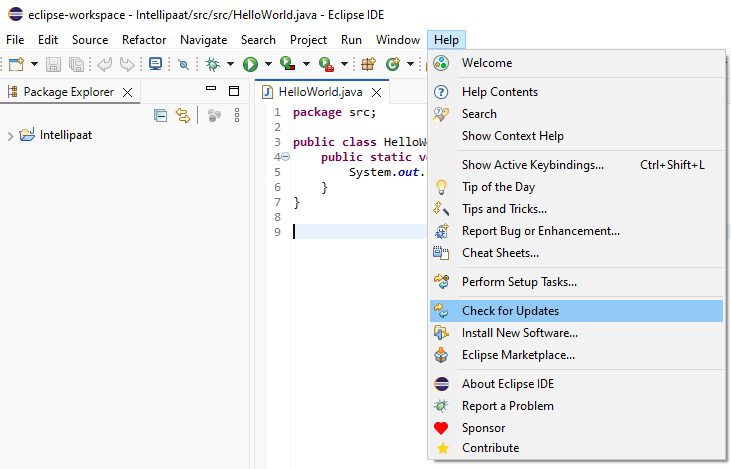Viewport: 731px width, 469px height.
Task: Select Sponsor with heart icon
Action: (x=576, y=428)
